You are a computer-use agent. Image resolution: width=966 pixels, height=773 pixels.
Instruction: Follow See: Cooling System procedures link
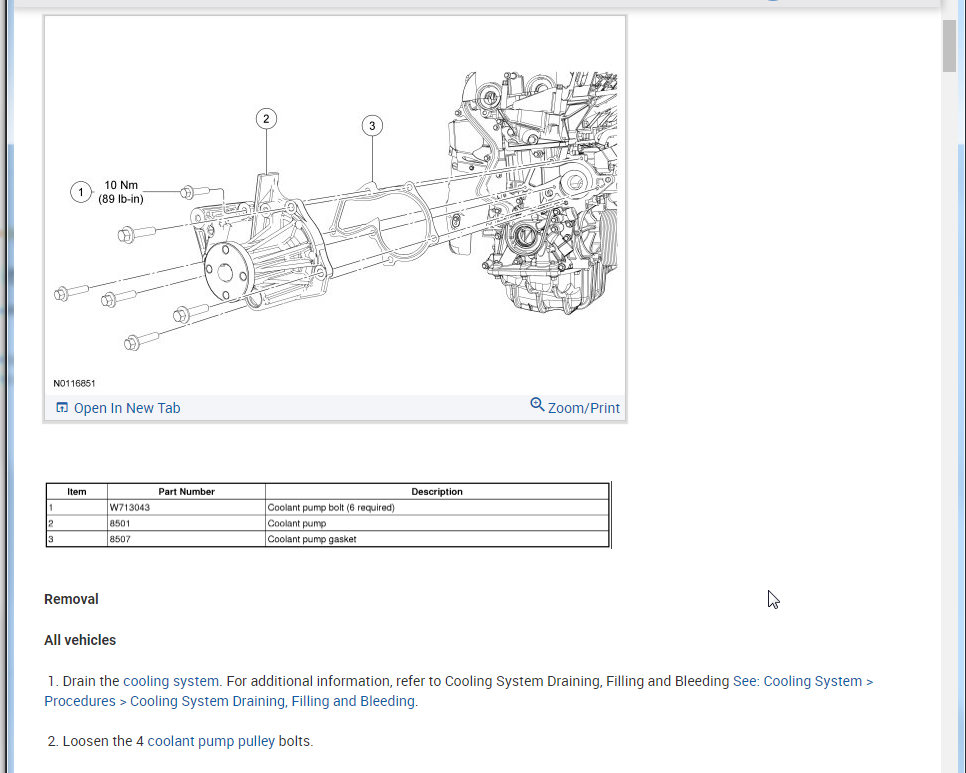point(458,691)
